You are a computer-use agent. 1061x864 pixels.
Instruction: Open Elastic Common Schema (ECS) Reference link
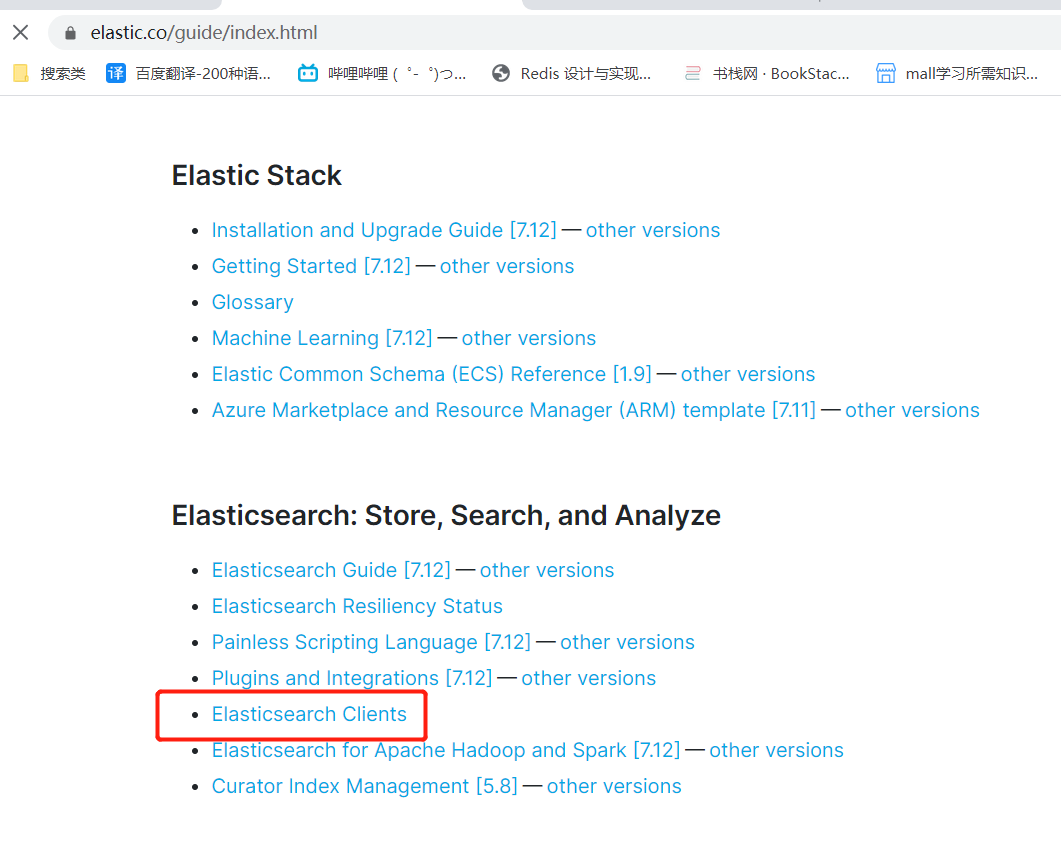(432, 373)
